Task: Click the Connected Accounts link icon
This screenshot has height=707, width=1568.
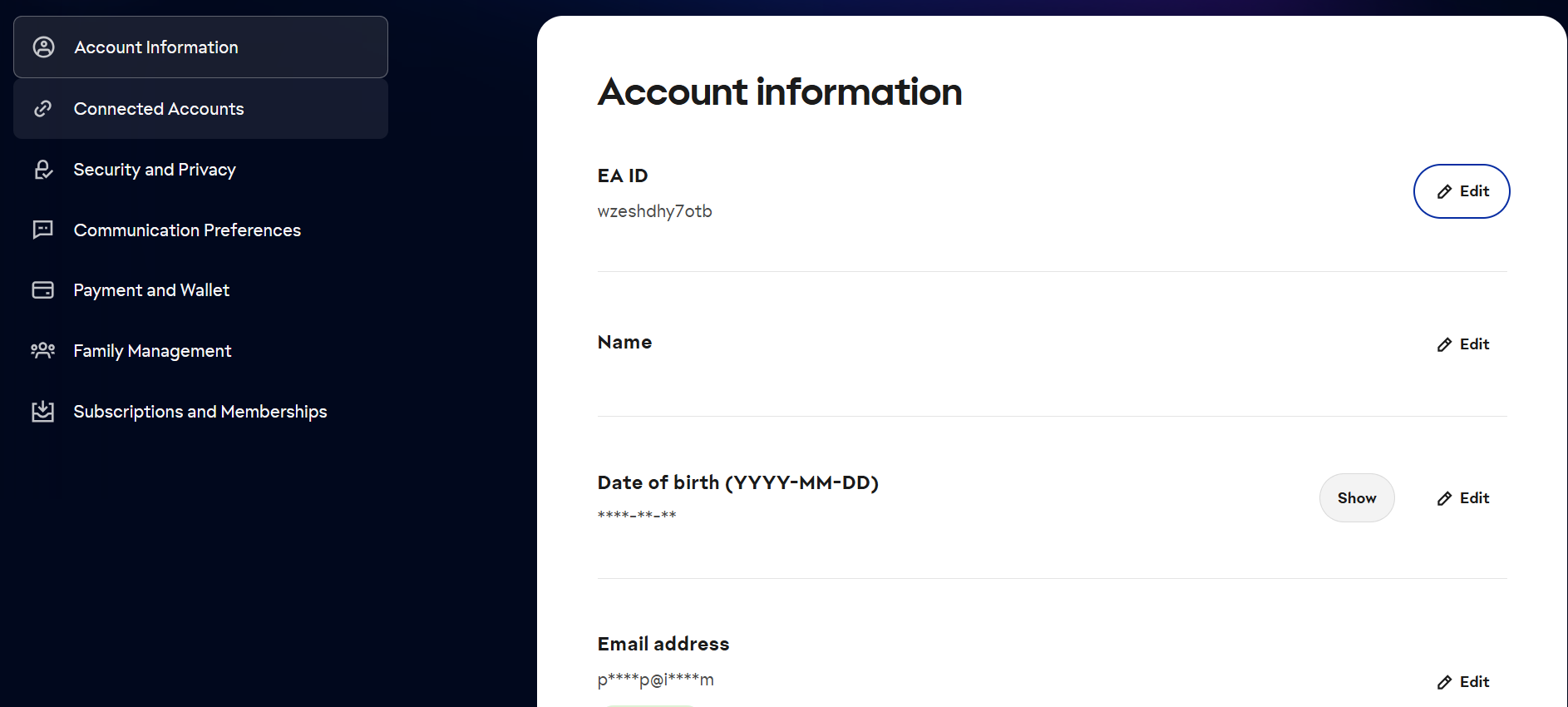Action: (x=43, y=109)
